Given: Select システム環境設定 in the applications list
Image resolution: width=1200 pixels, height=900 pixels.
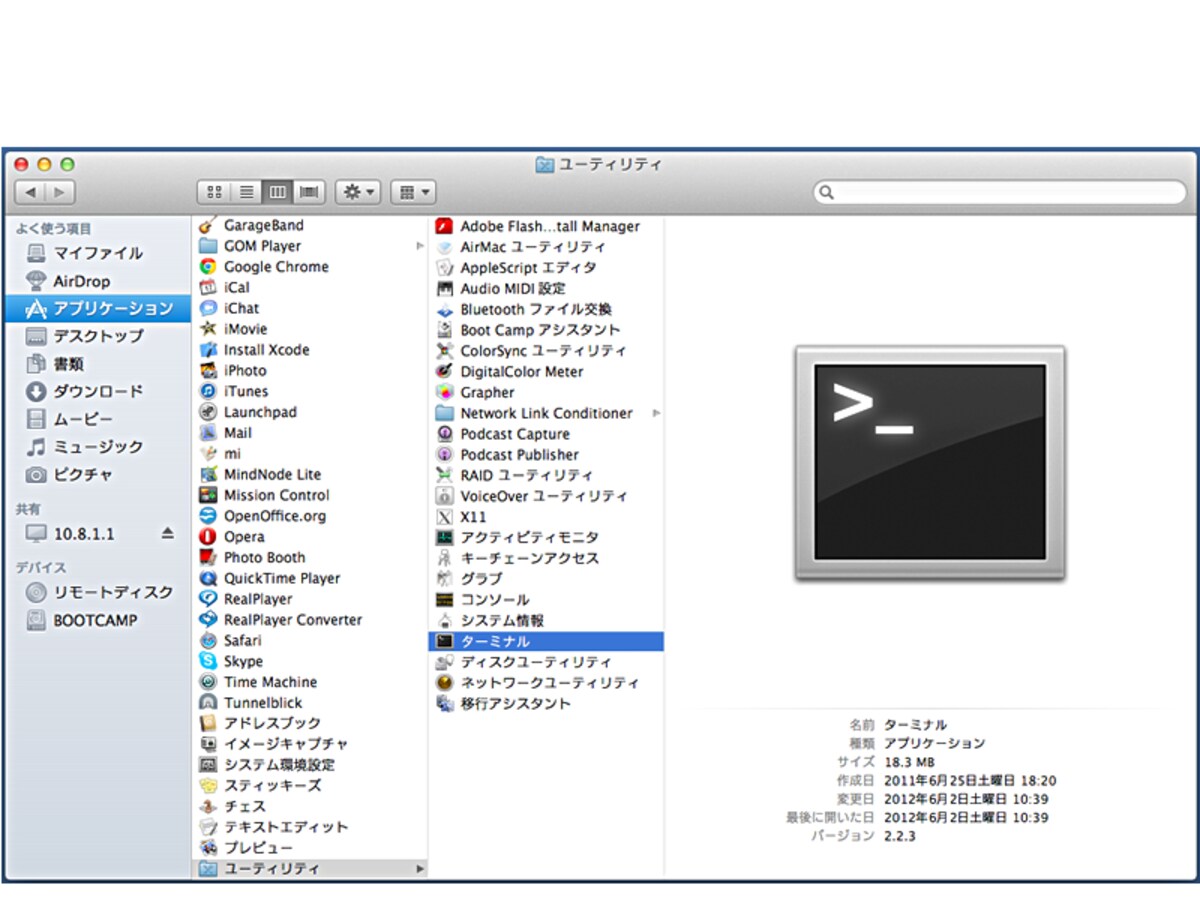Looking at the screenshot, I should tap(310, 765).
